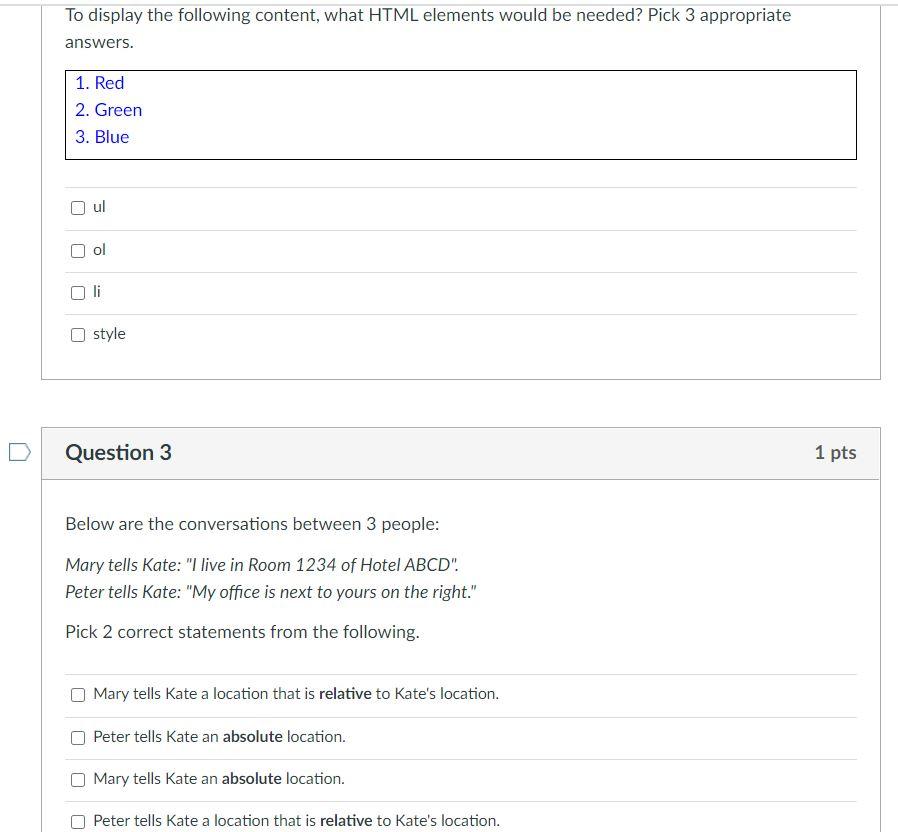Click the "Pick 2 correct statements" instruction text
898x832 pixels.
pyautogui.click(x=242, y=632)
